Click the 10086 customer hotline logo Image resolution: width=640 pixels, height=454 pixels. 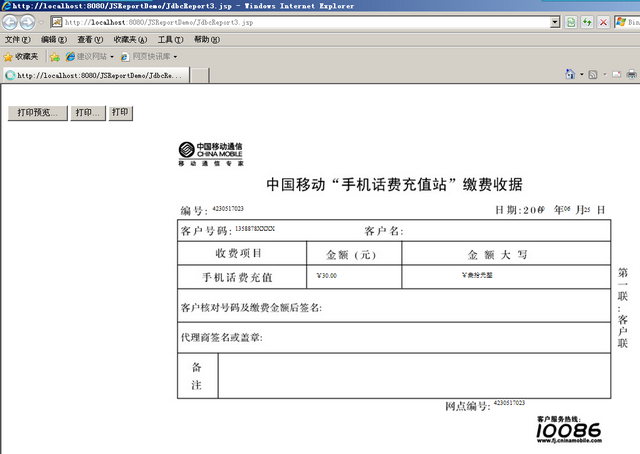pos(569,430)
